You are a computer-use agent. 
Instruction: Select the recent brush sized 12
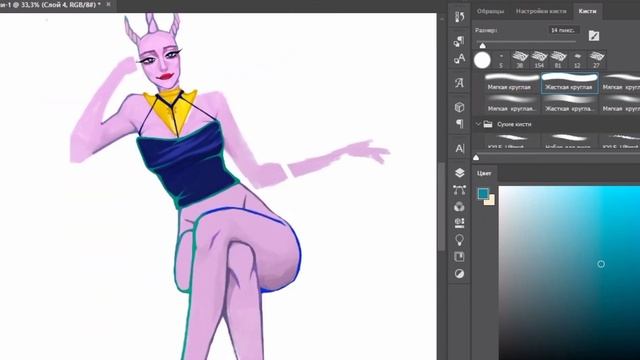tap(577, 60)
